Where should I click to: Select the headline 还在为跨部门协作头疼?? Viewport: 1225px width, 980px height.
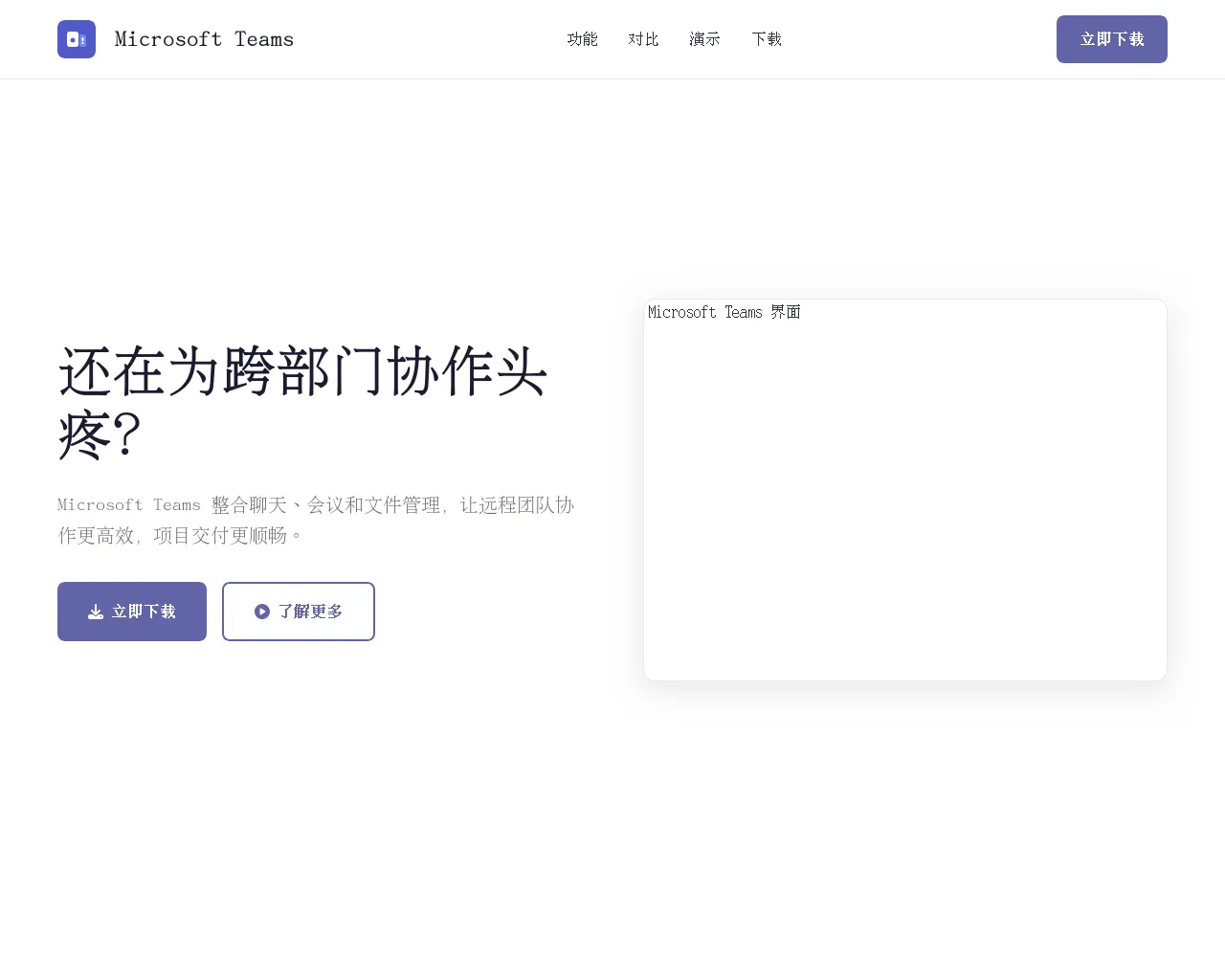tap(303, 403)
